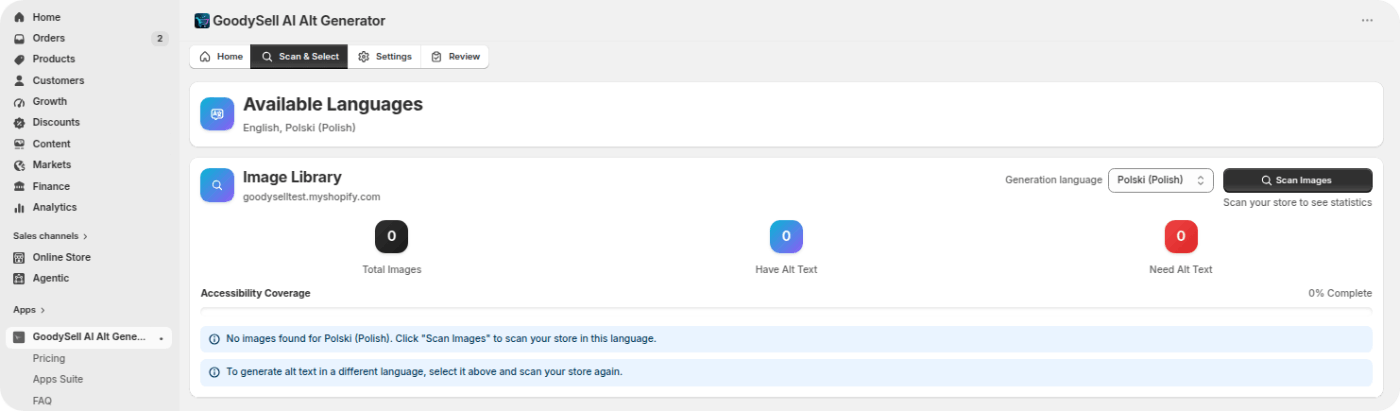Click the Growth gauge icon
Image resolution: width=1400 pixels, height=411 pixels.
click(x=19, y=101)
